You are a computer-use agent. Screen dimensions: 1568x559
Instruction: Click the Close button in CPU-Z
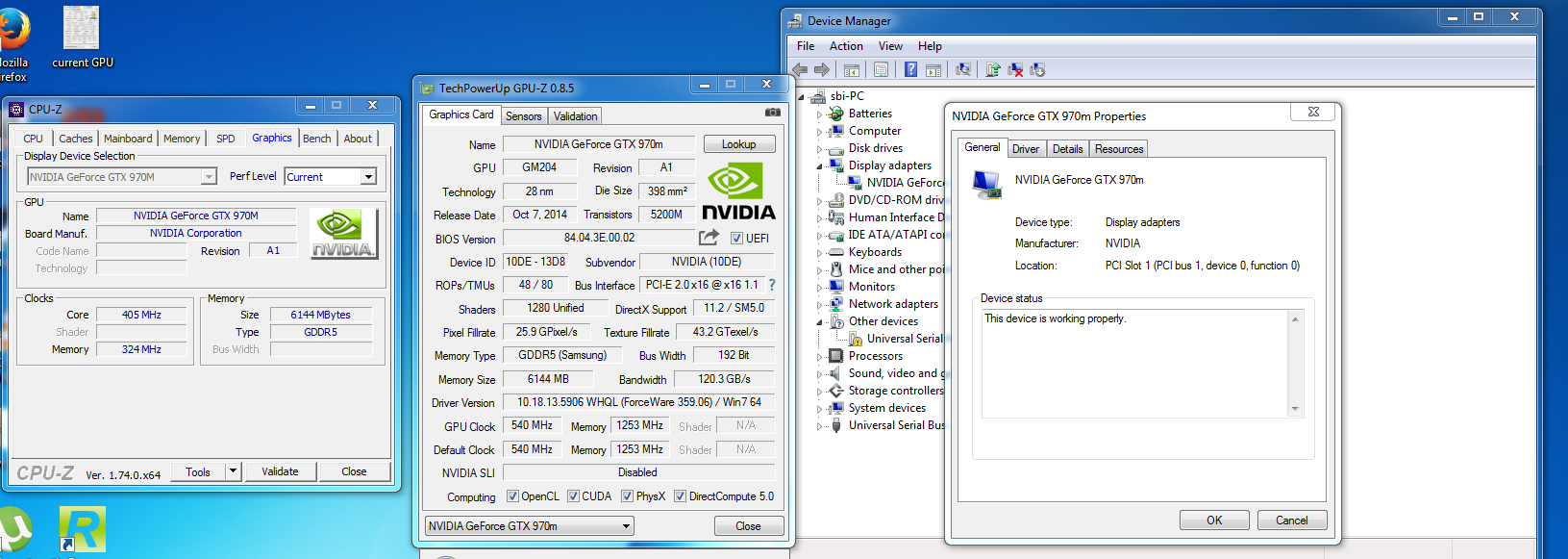pos(354,471)
